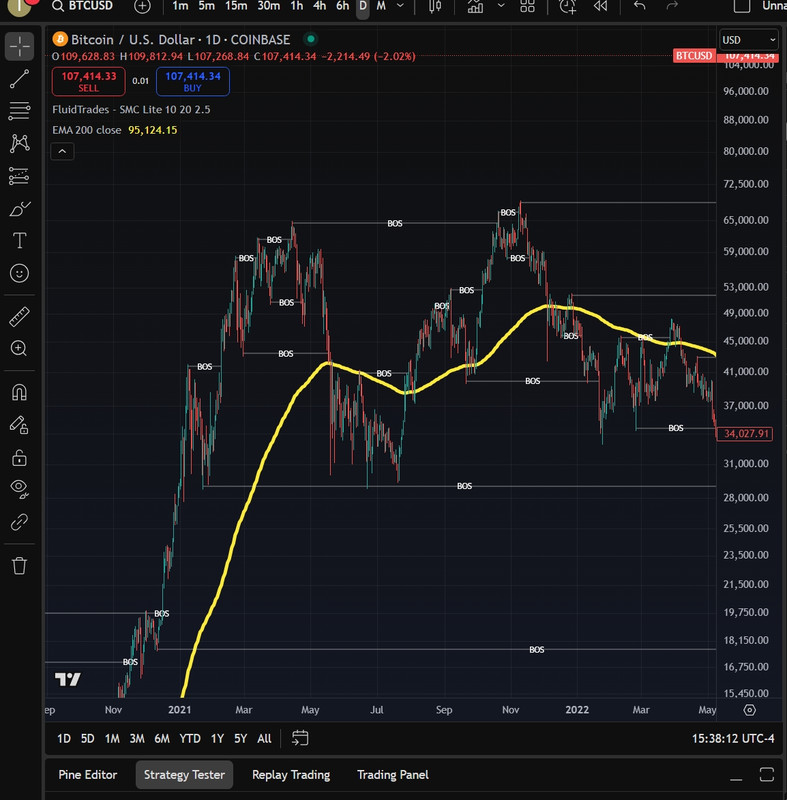Switch to the 6h timeframe

[342, 6]
